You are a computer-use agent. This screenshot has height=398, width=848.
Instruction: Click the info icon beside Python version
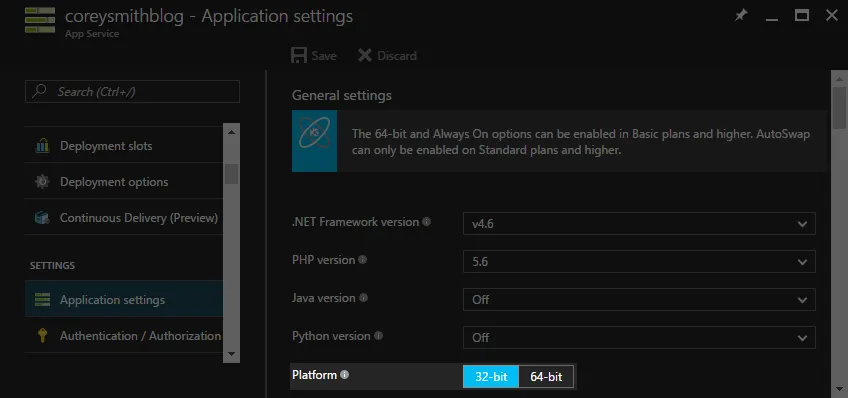pos(379,336)
